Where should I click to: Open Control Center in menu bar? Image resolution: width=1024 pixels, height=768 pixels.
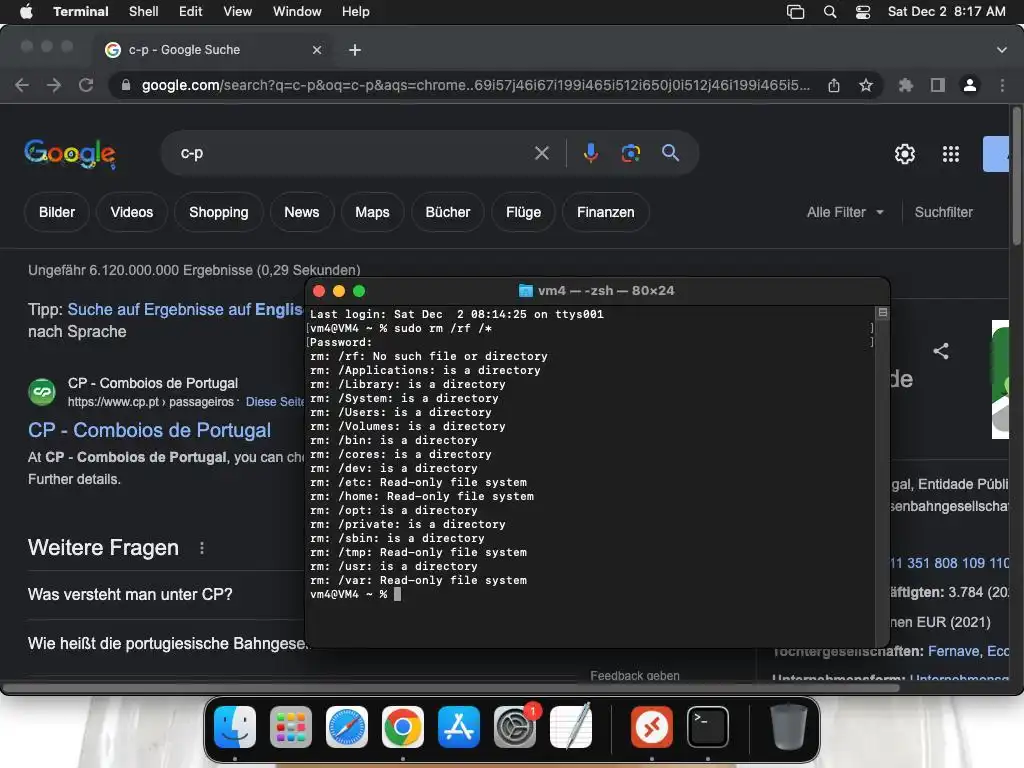[863, 11]
